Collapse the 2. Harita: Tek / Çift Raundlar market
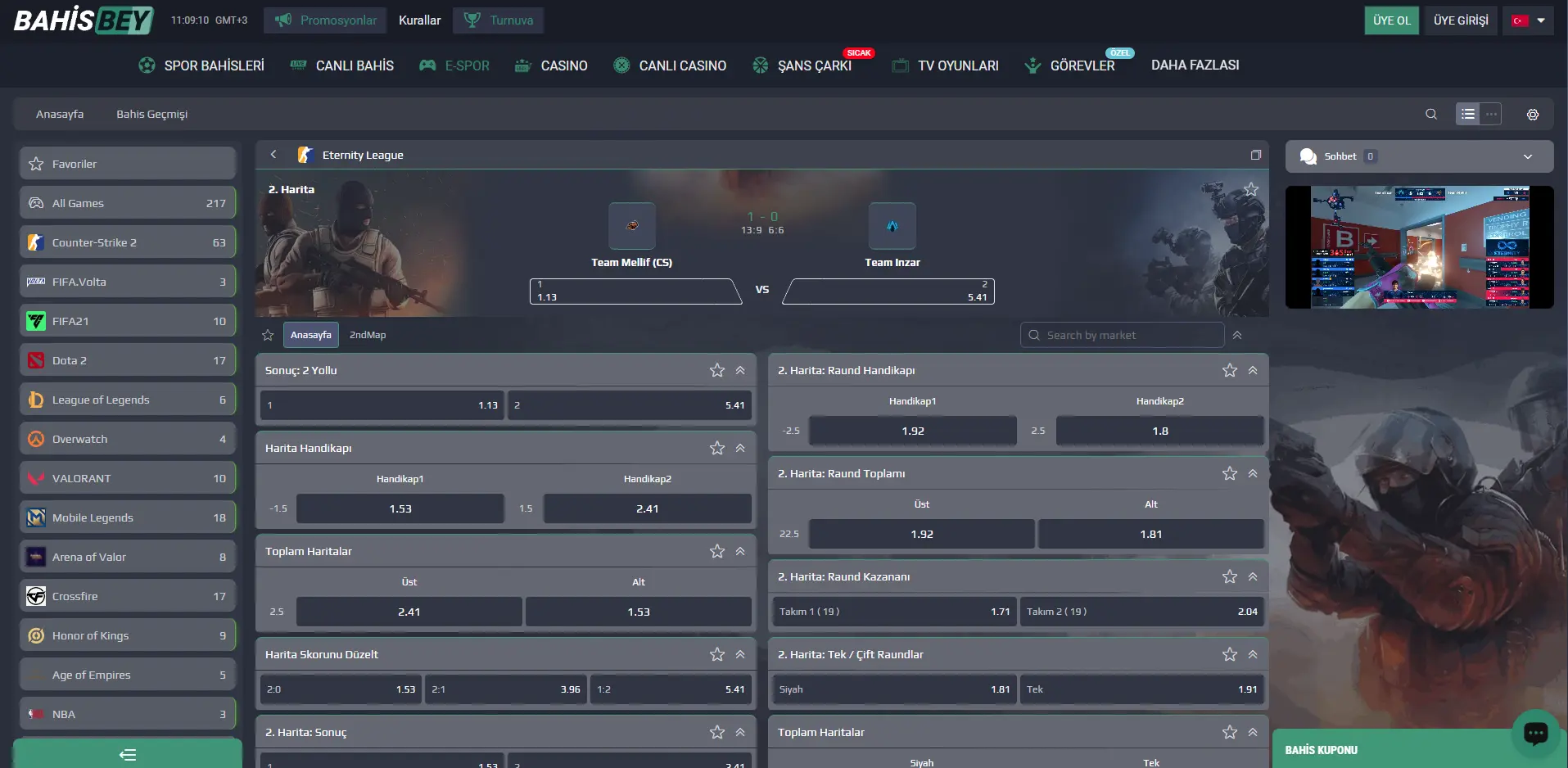Image resolution: width=1568 pixels, height=768 pixels. [x=1253, y=654]
